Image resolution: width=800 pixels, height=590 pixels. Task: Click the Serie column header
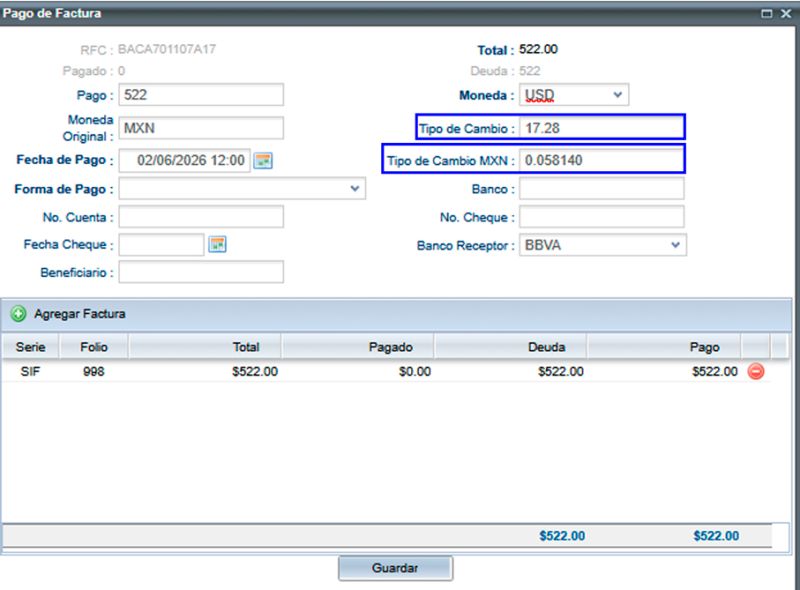tap(31, 347)
